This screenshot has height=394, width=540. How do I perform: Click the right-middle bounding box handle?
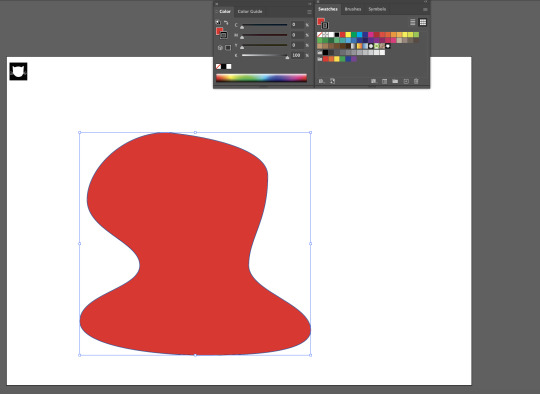pyautogui.click(x=311, y=243)
